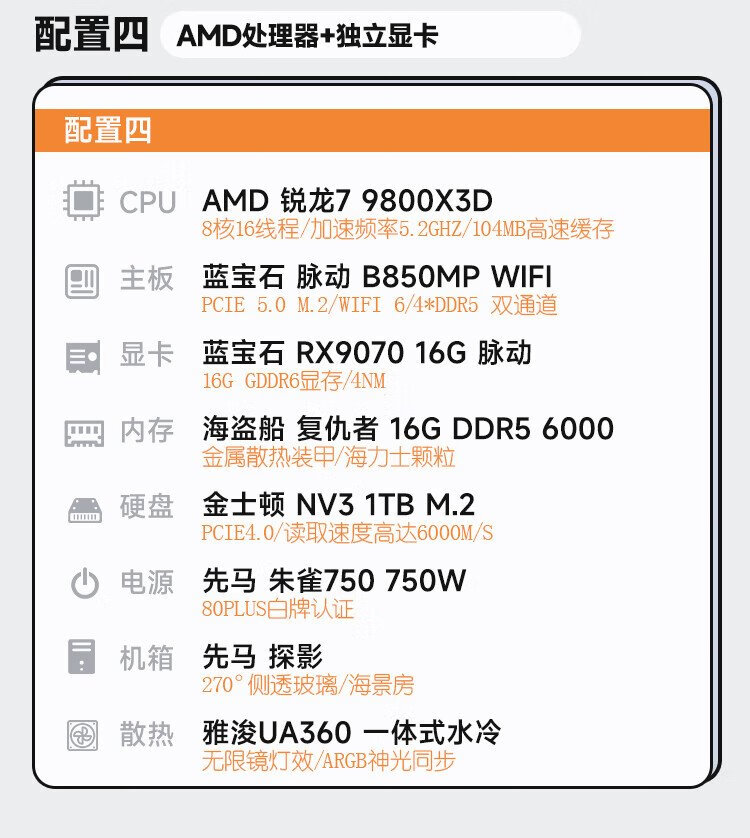
Task: Click 金士顿 NV3 1TB M.2 entry
Action: tap(338, 505)
